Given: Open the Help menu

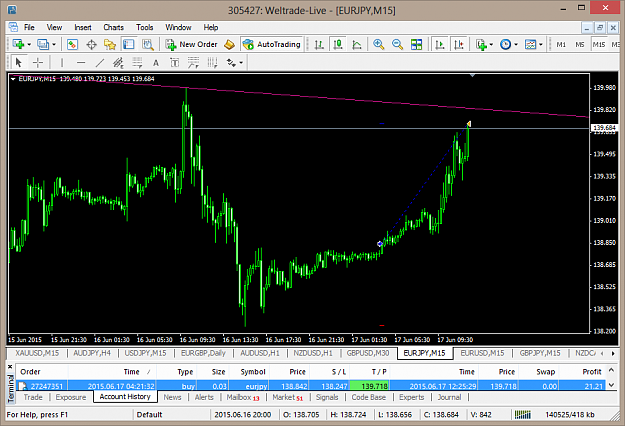Looking at the screenshot, I should (211, 27).
